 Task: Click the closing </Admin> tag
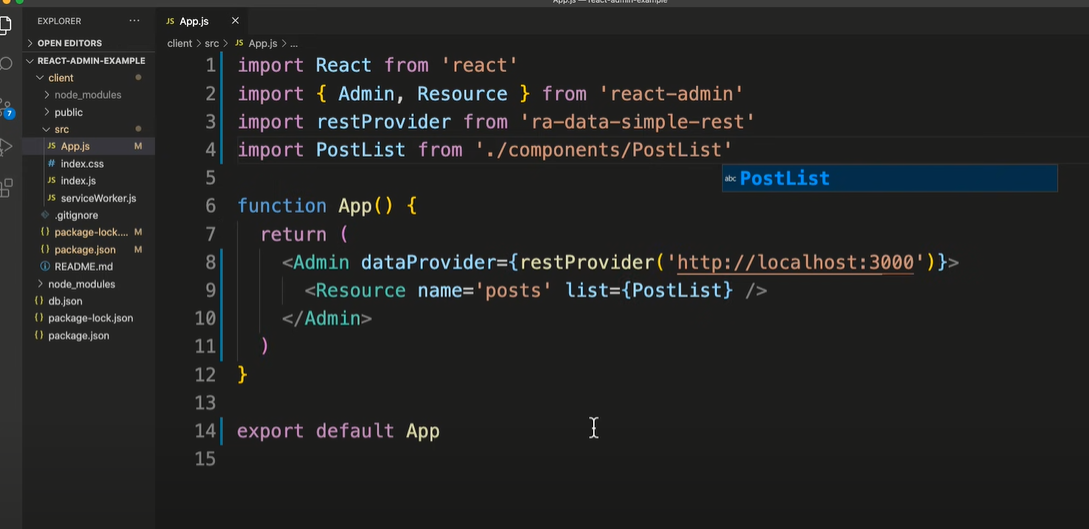pyautogui.click(x=326, y=319)
